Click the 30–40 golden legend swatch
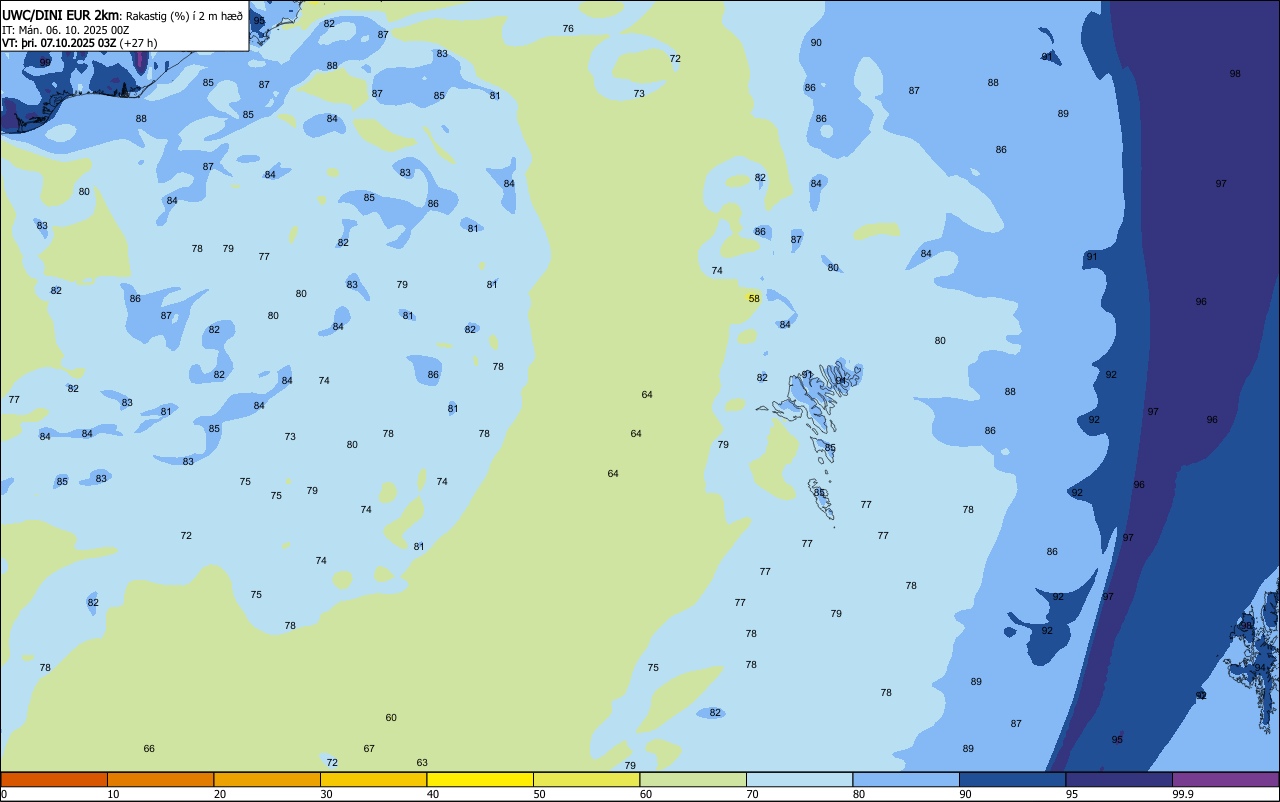The width and height of the screenshot is (1280, 802). point(373,779)
